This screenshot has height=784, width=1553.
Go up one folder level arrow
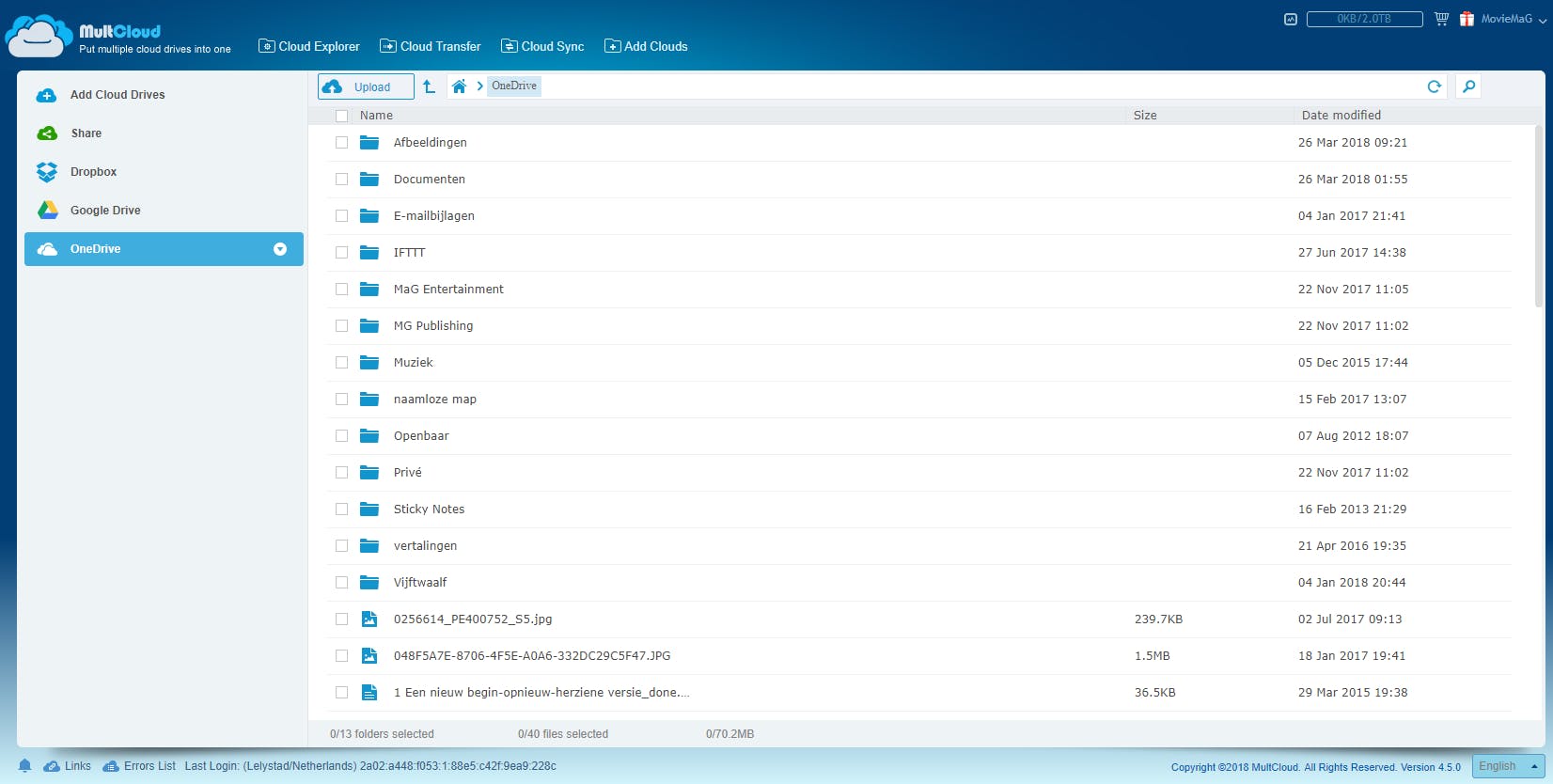click(429, 86)
